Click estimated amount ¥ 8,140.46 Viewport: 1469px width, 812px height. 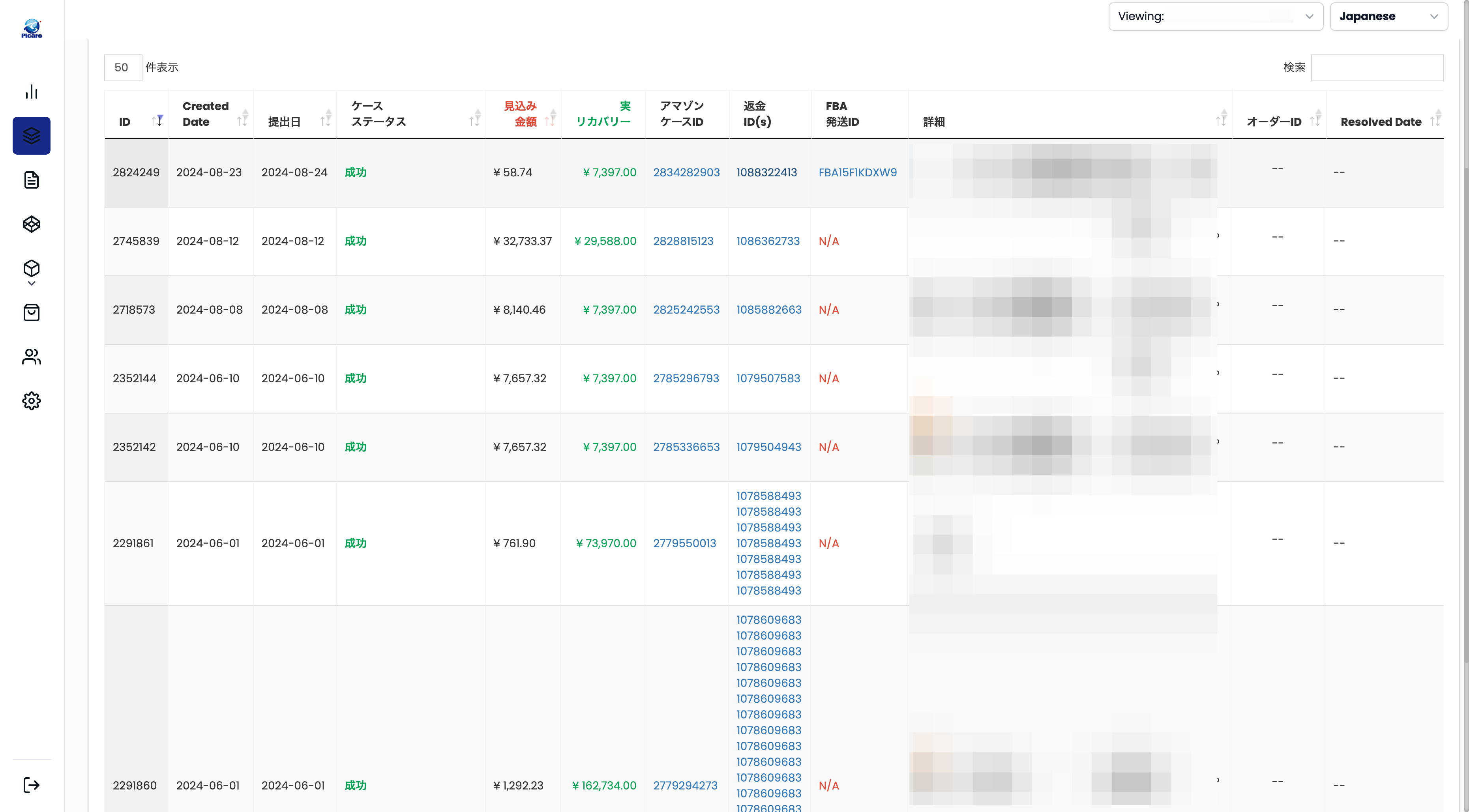click(519, 310)
